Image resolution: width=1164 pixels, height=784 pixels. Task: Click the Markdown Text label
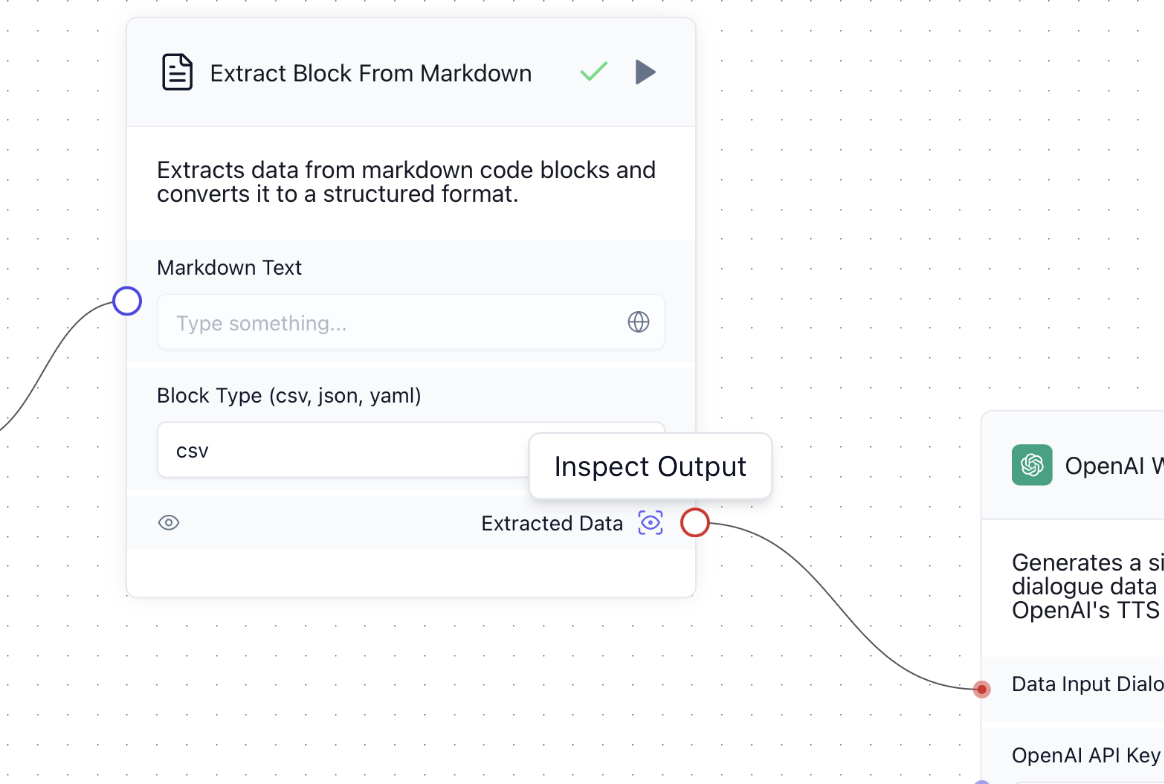click(x=229, y=268)
